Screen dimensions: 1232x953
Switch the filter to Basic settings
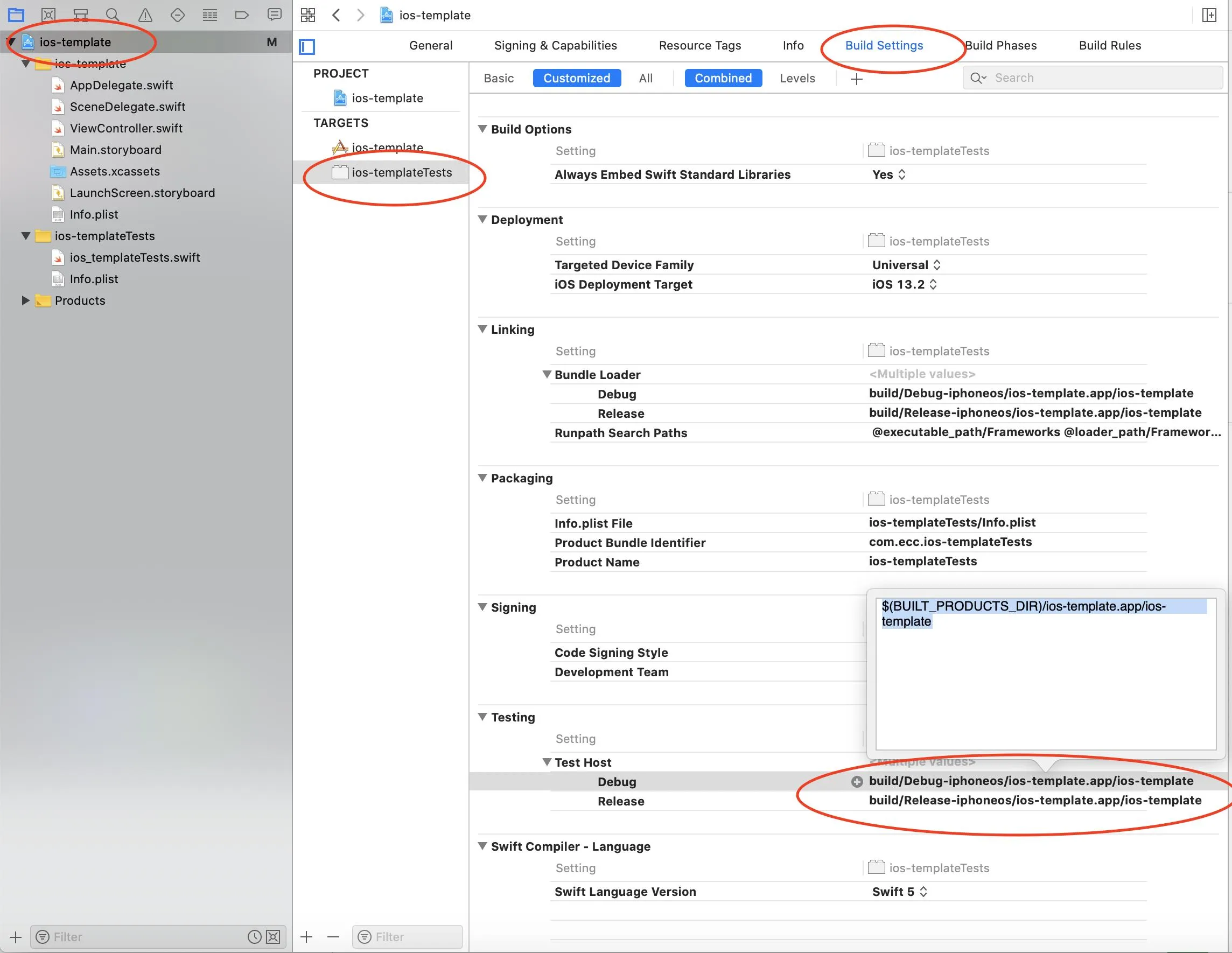(498, 79)
